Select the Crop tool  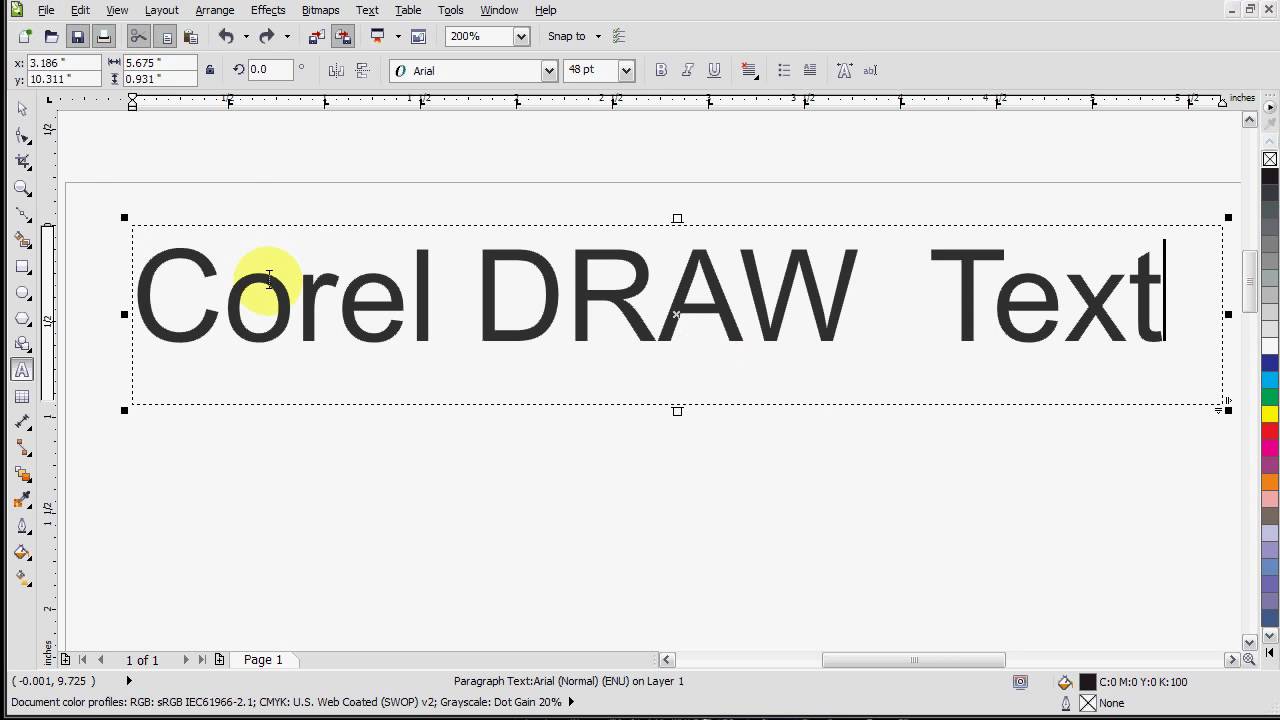pos(22,161)
